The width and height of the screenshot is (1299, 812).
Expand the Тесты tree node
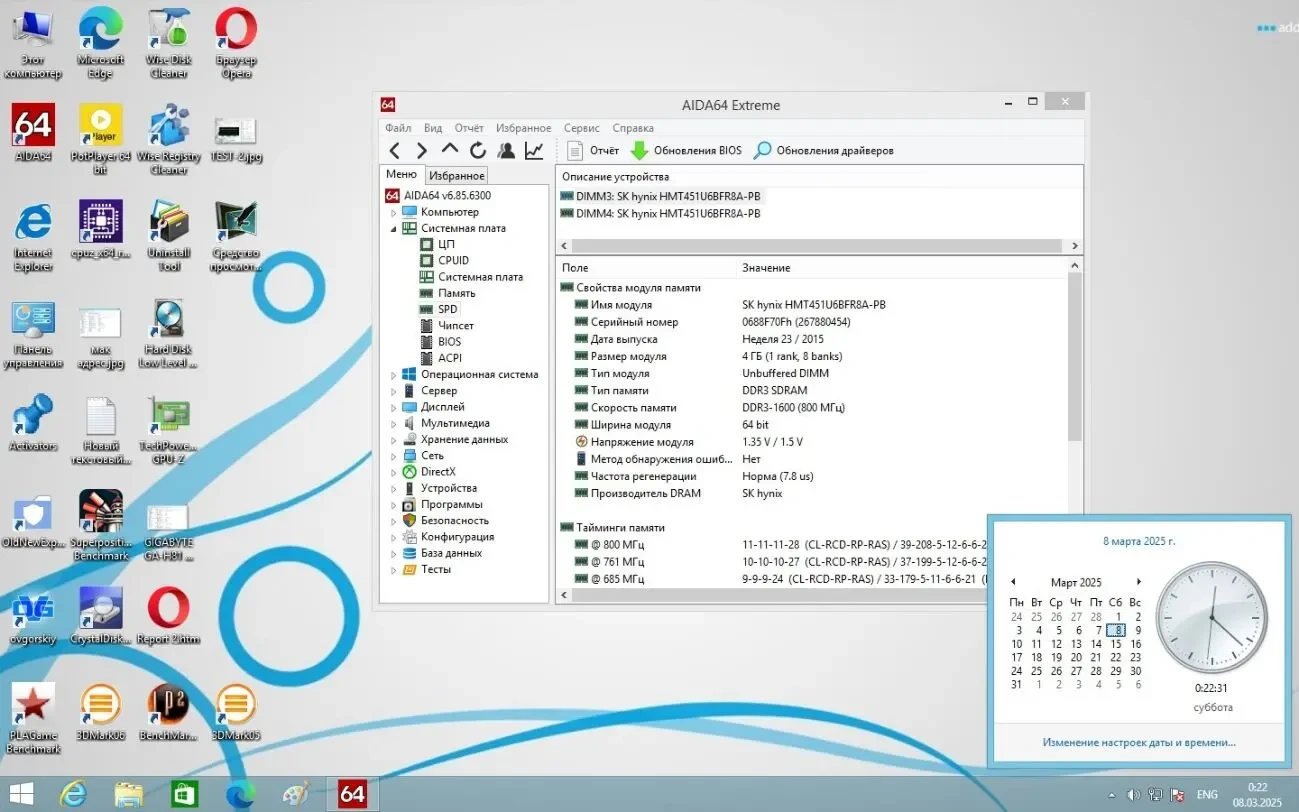[394, 569]
